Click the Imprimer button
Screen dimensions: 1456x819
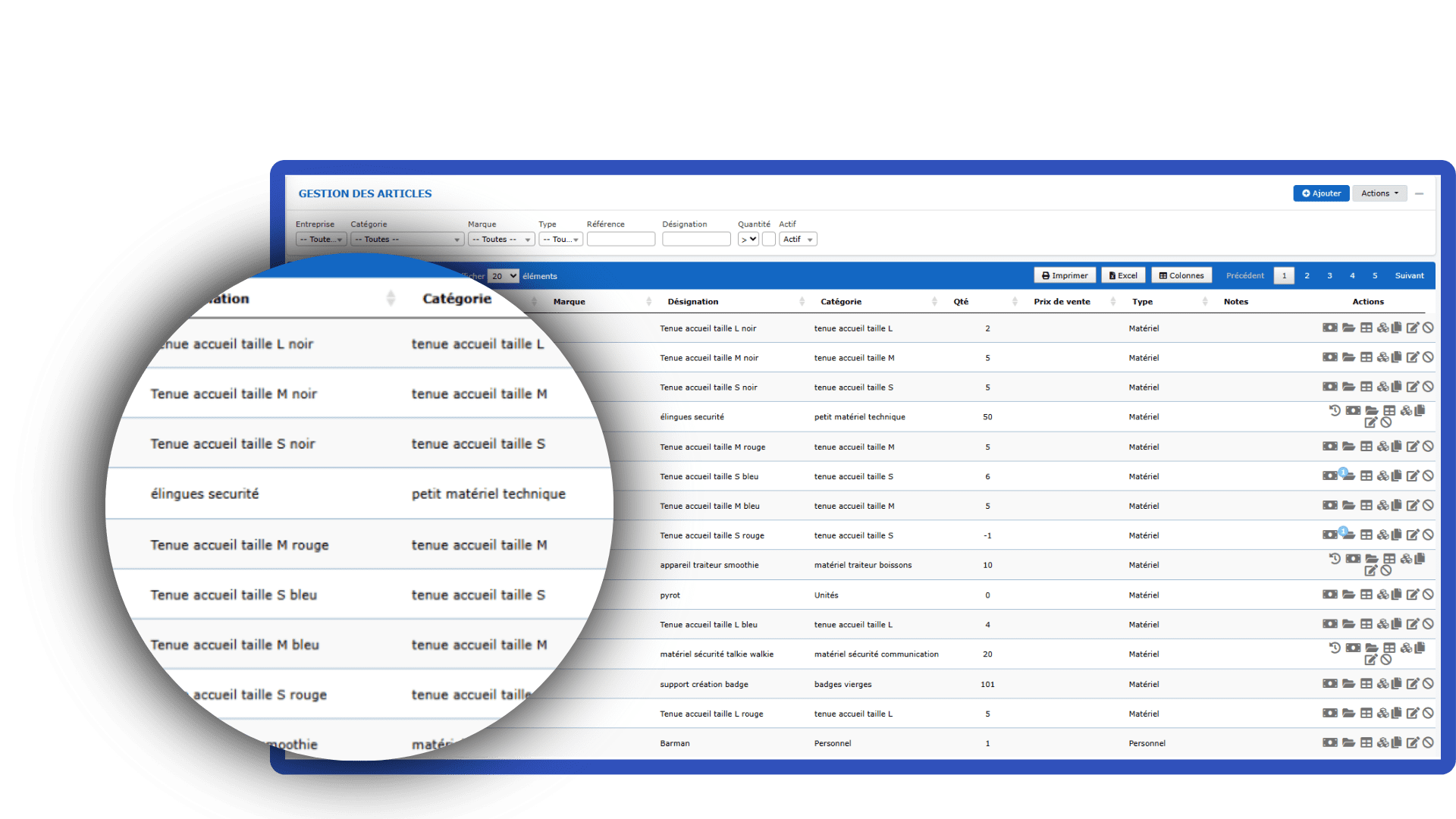coord(1065,275)
